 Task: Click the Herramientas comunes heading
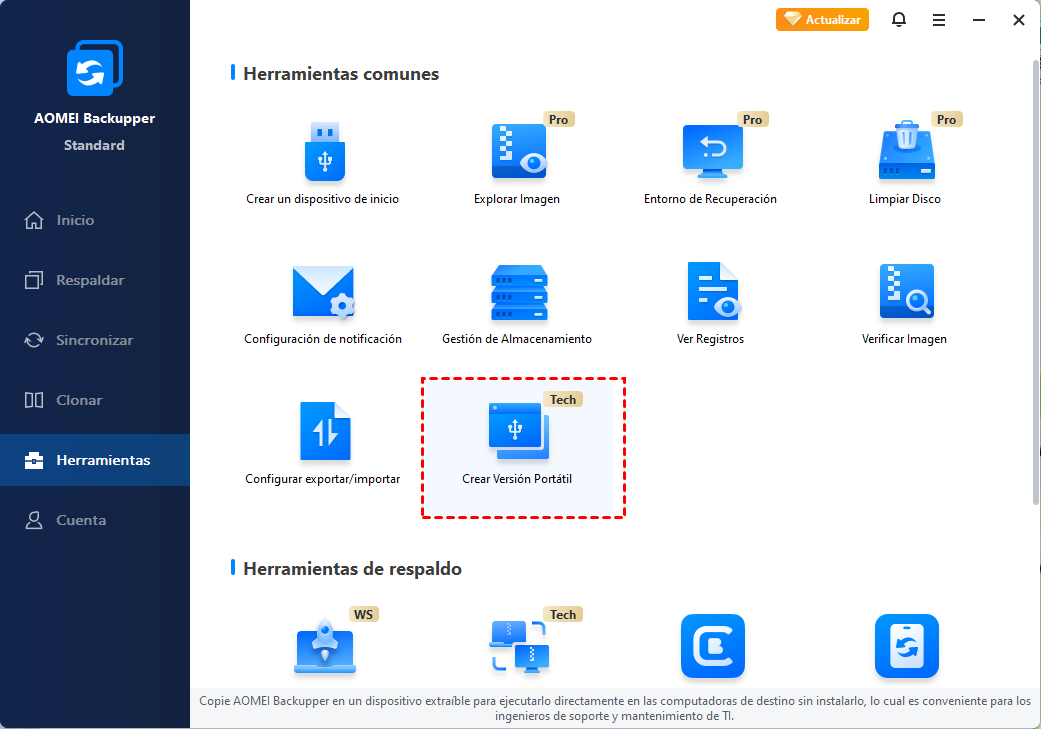(x=341, y=74)
